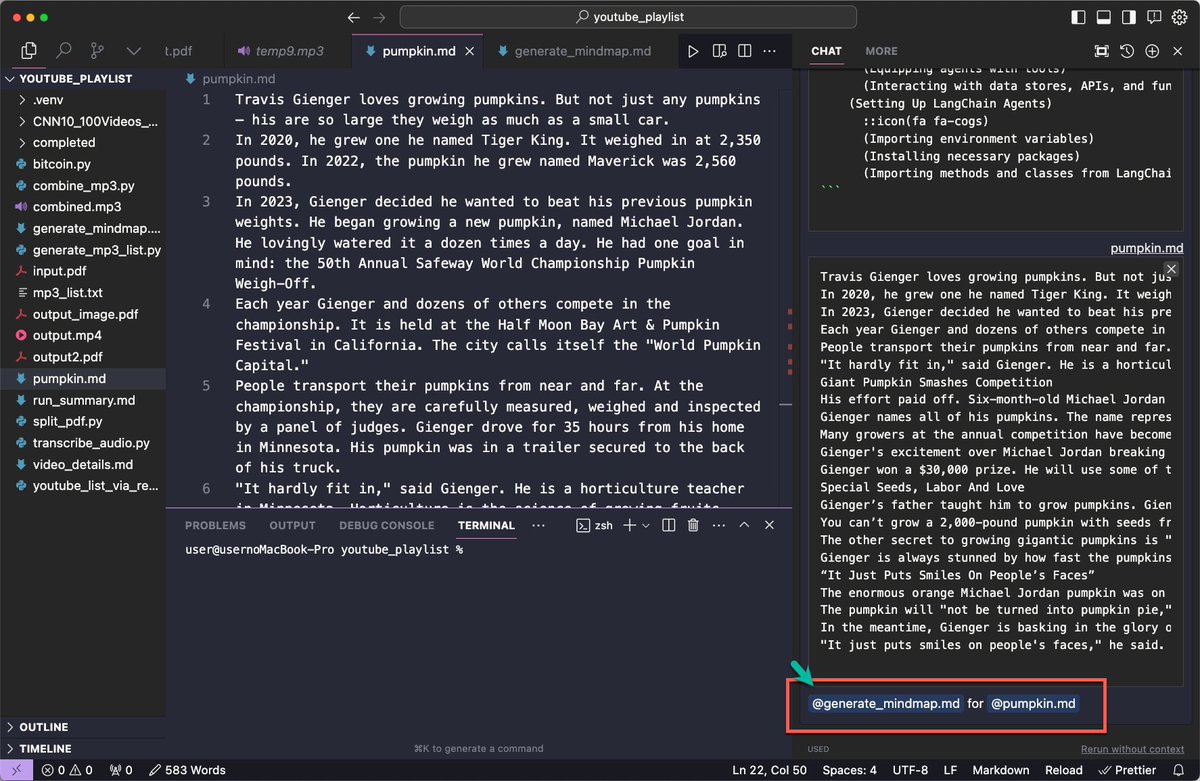Show more activity bar views chevron
This screenshot has width=1200, height=781.
coord(133,50)
